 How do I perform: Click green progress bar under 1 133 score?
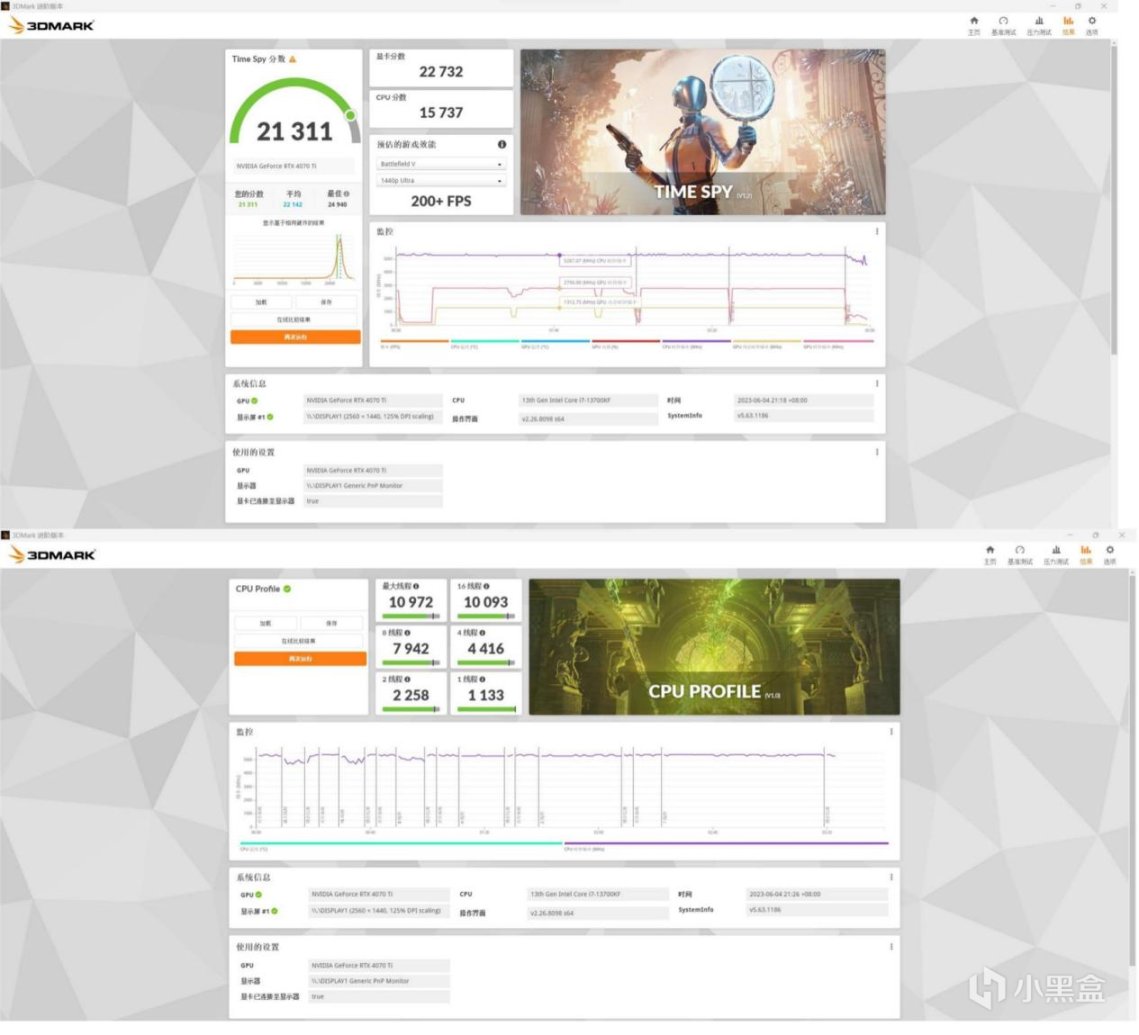[486, 710]
